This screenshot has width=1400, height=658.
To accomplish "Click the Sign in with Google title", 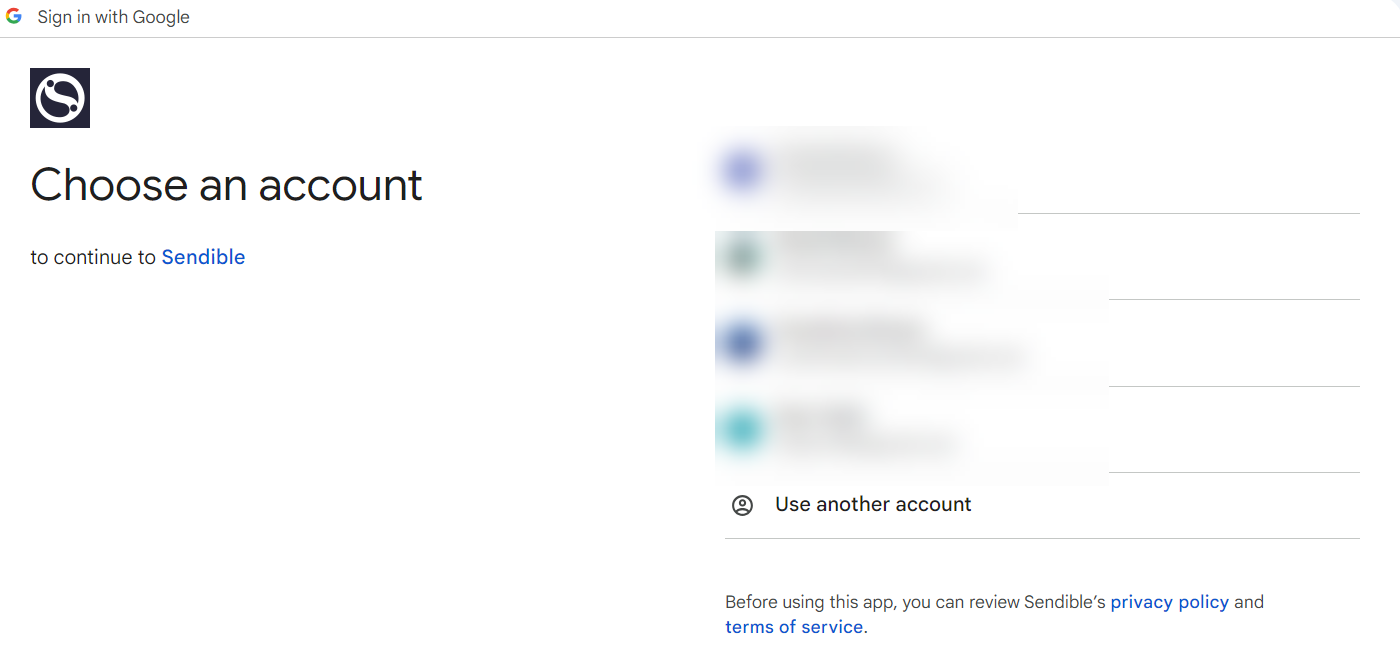I will (114, 17).
